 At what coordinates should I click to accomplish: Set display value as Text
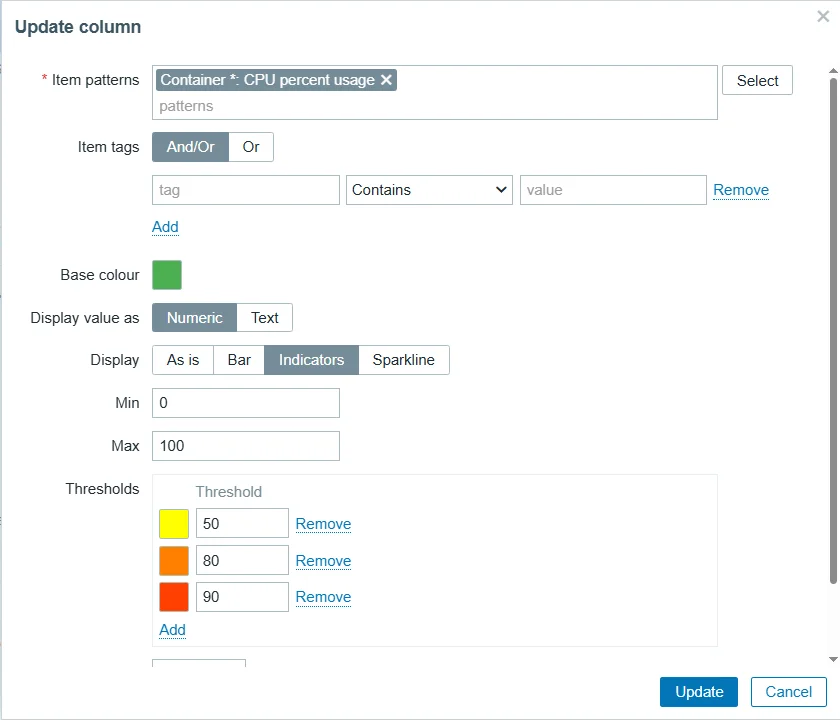point(265,318)
